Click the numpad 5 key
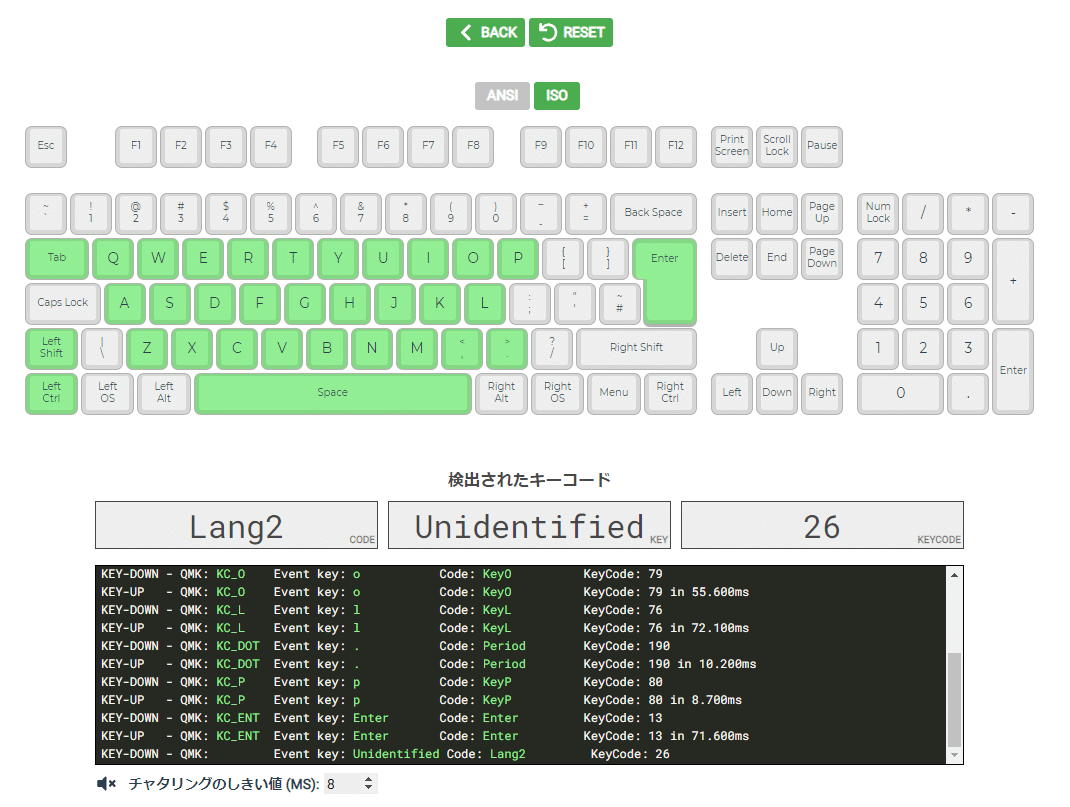1070x807 pixels. [x=923, y=303]
